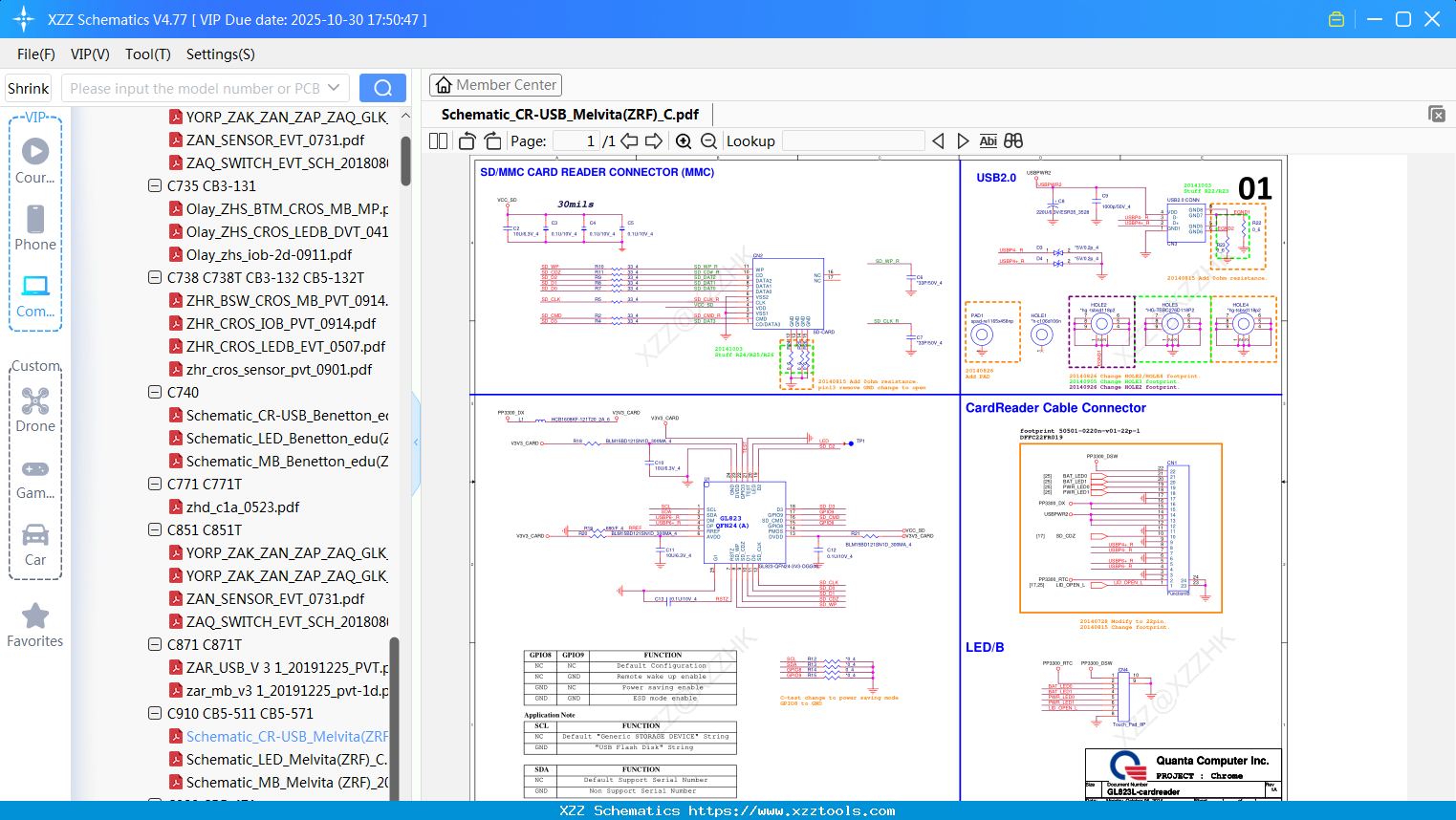Click the binoculars search icon
This screenshot has width=1456, height=820.
point(1013,141)
